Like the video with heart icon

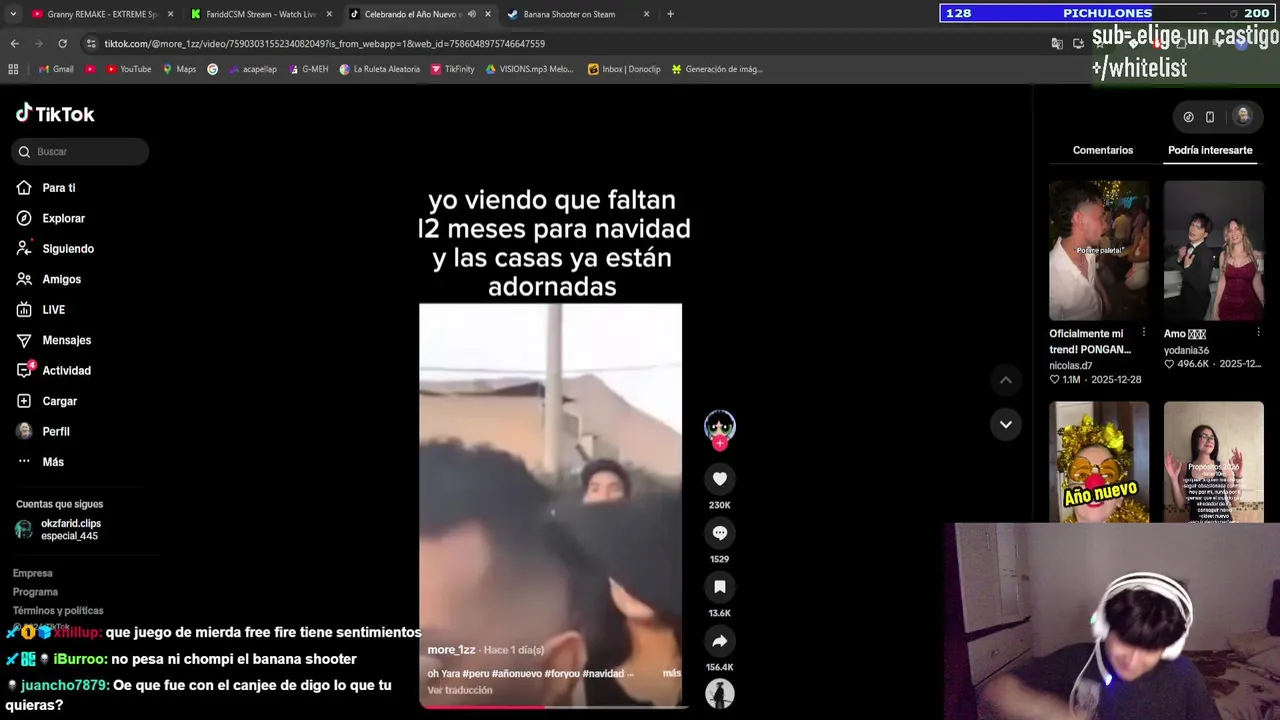coord(719,479)
